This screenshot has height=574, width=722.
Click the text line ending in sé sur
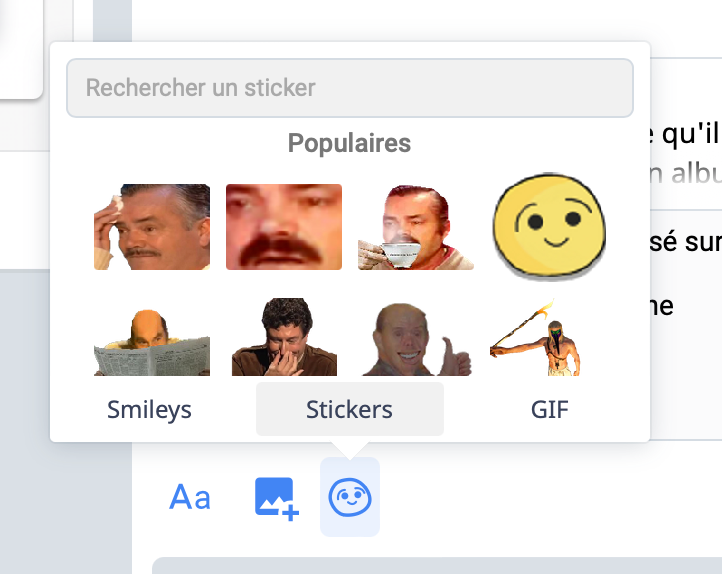(x=685, y=241)
